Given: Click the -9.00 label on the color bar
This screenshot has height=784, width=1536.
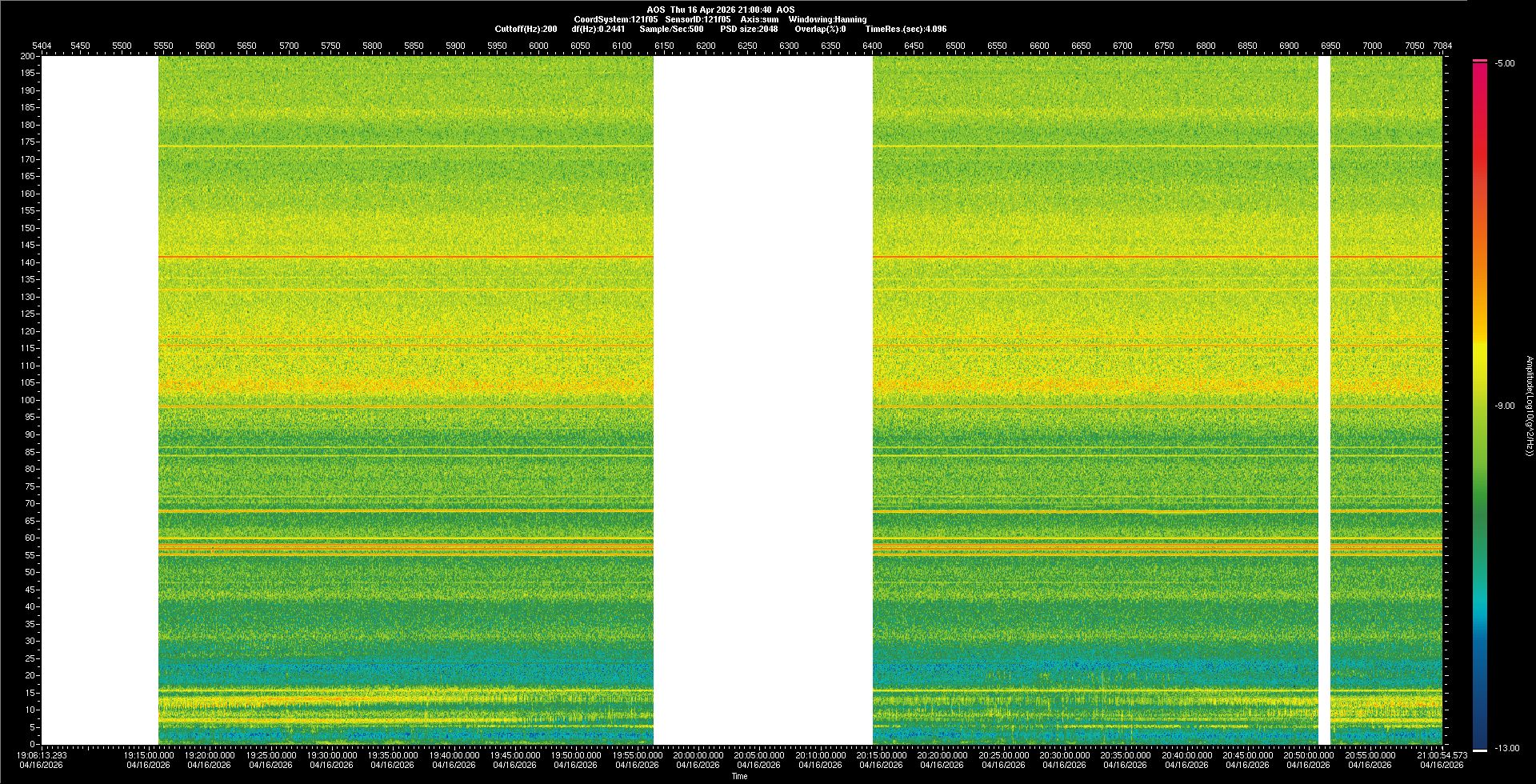Looking at the screenshot, I should coord(1504,406).
